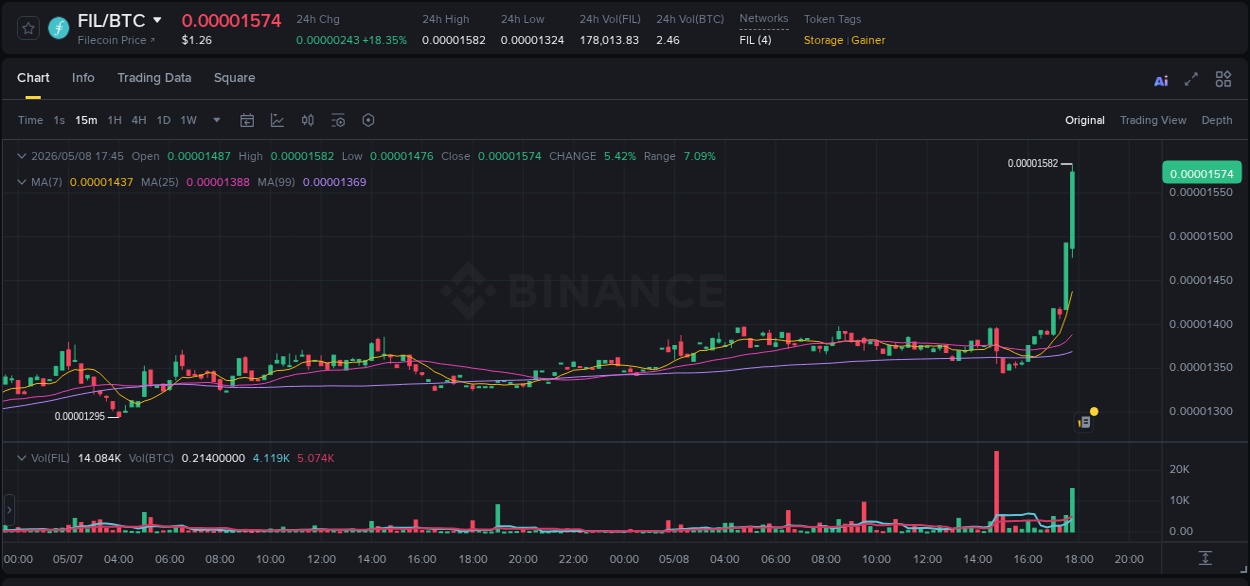Click the 24h Vol(BTC) value 2.46
The width and height of the screenshot is (1250, 586).
tap(668, 40)
